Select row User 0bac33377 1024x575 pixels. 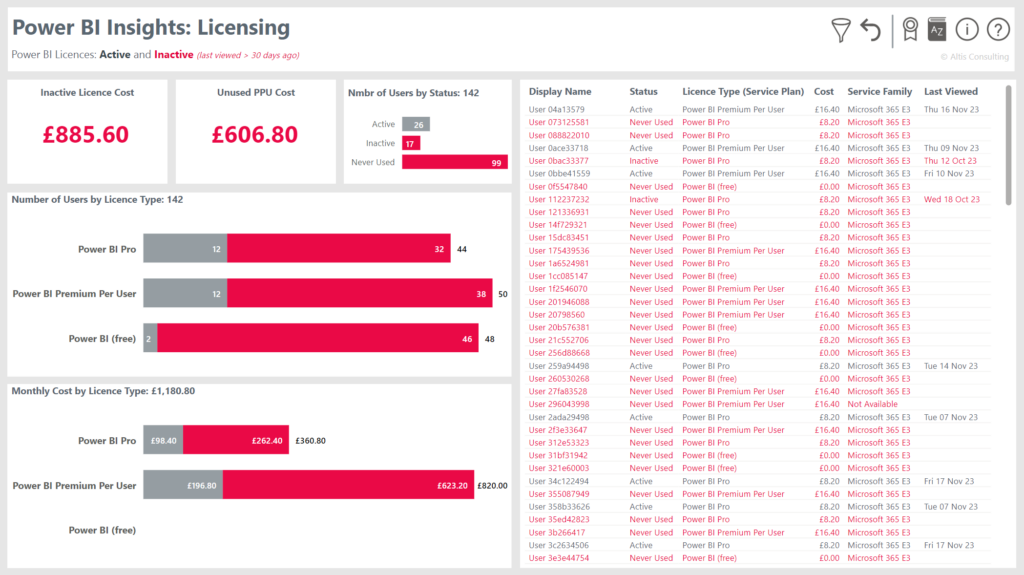coord(759,161)
